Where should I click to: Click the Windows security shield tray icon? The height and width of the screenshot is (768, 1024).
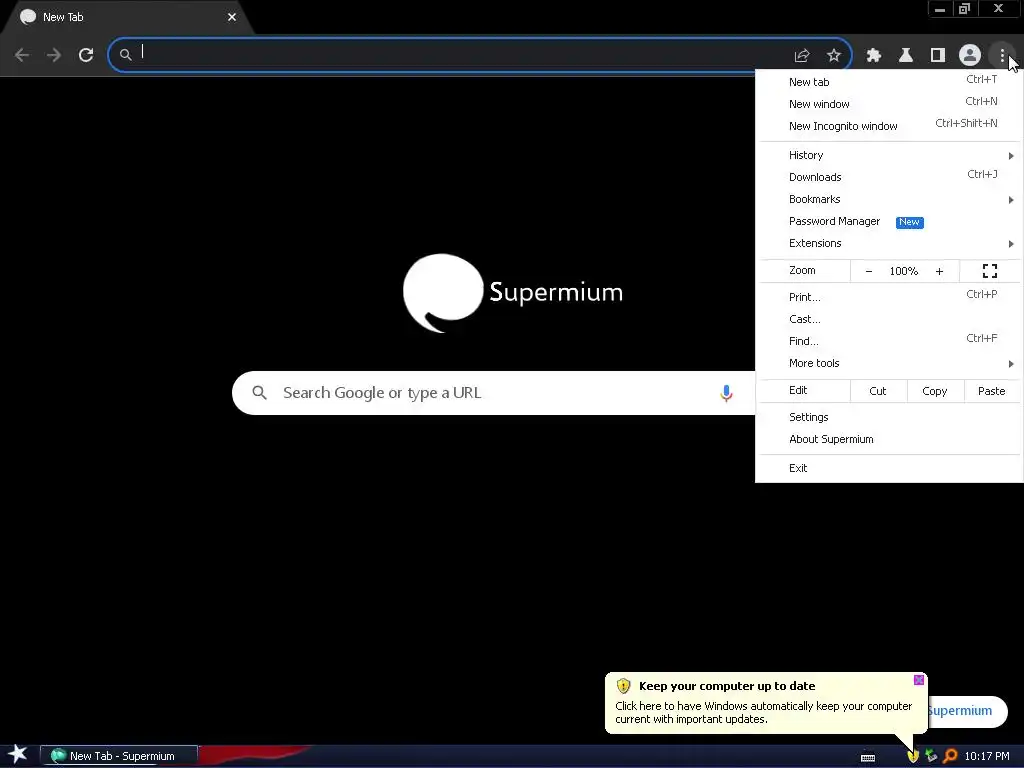coord(913,756)
